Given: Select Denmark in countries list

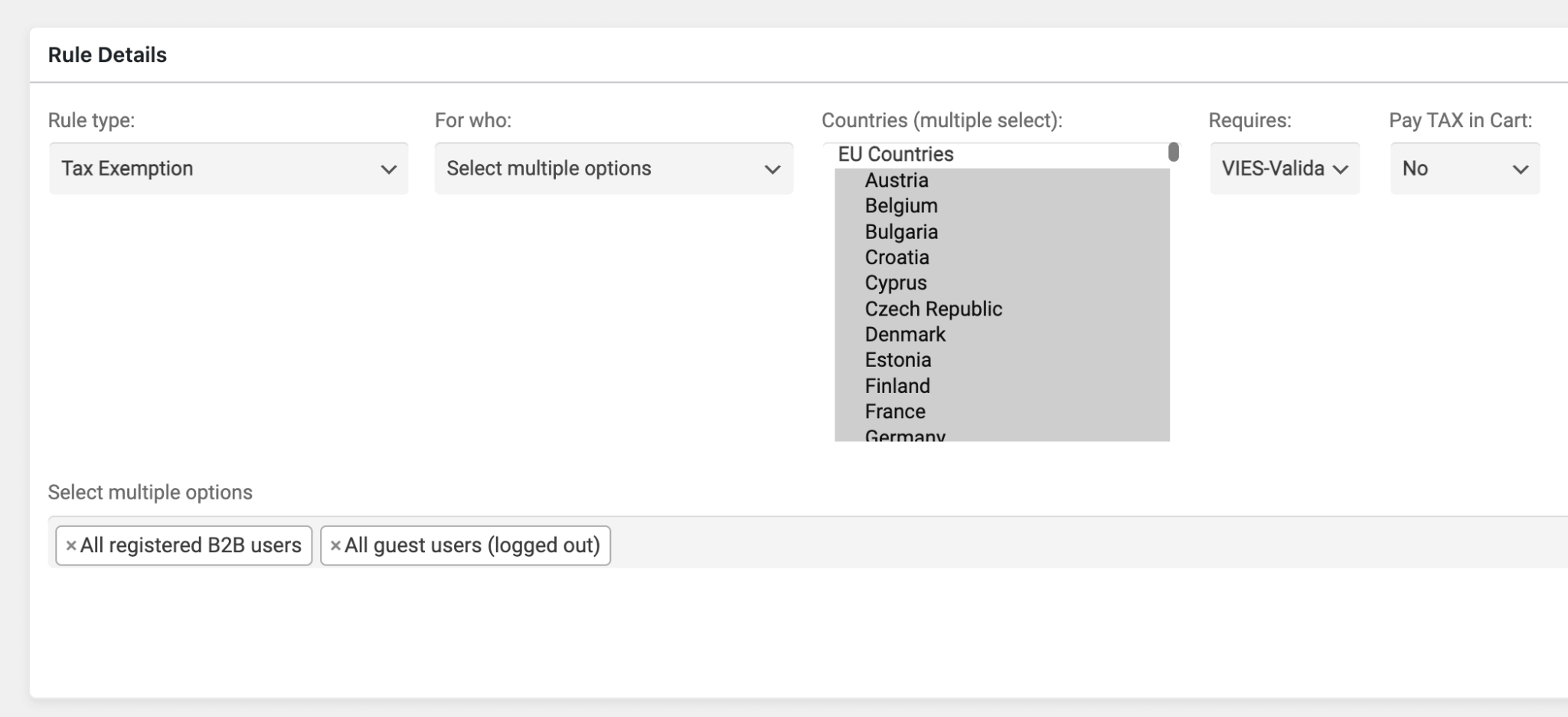Looking at the screenshot, I should click(905, 335).
